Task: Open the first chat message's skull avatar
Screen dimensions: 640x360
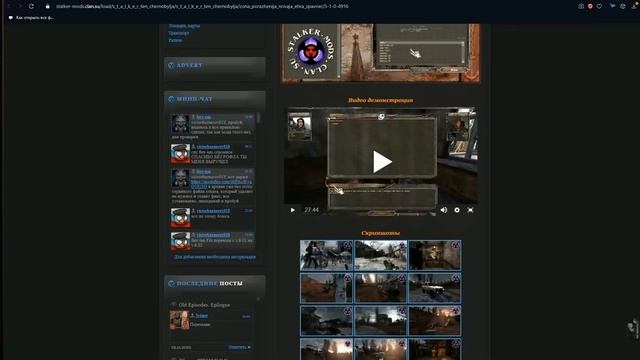Action: coord(180,123)
